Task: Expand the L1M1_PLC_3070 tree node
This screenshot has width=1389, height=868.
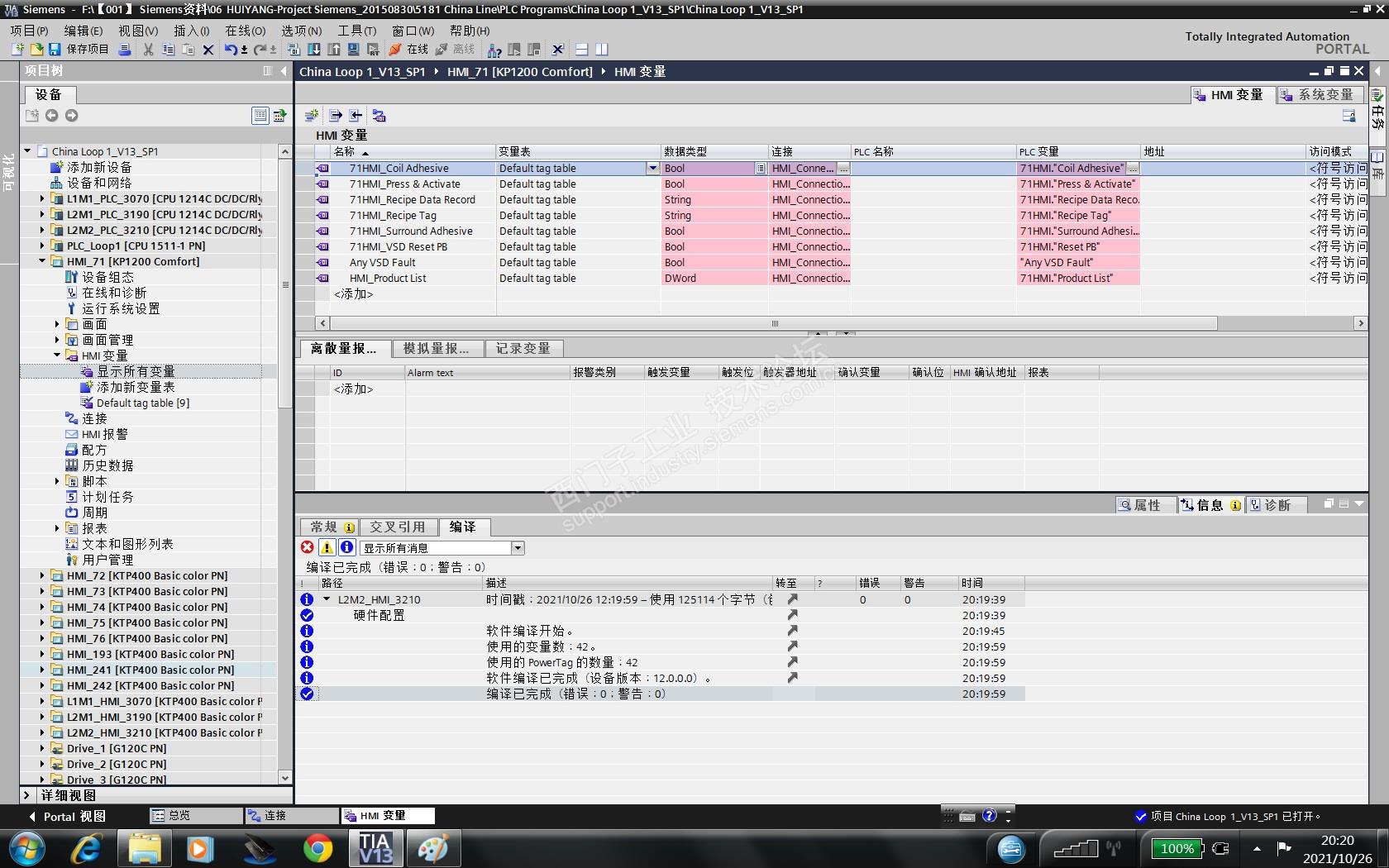Action: [42, 198]
